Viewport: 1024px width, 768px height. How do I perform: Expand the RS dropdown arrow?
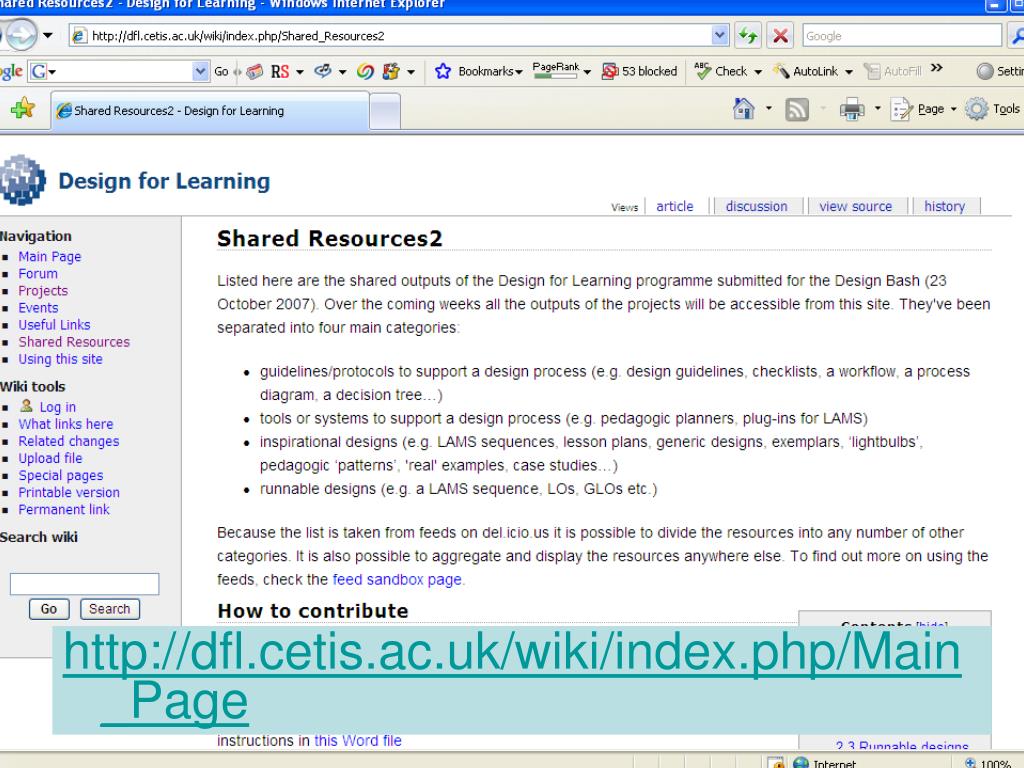(300, 72)
